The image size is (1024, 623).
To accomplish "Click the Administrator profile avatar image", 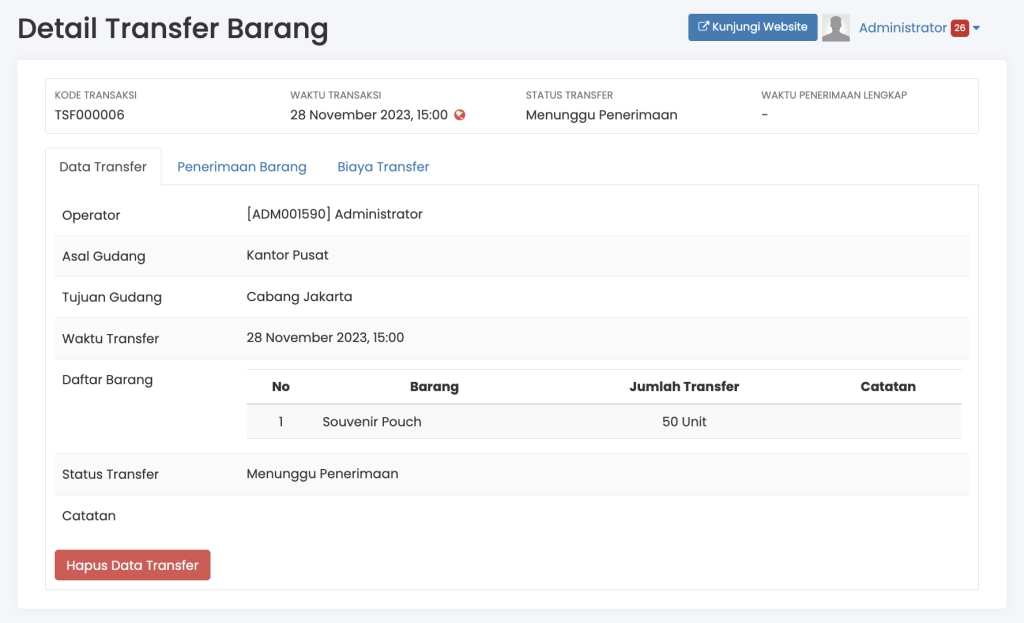I will tap(837, 27).
